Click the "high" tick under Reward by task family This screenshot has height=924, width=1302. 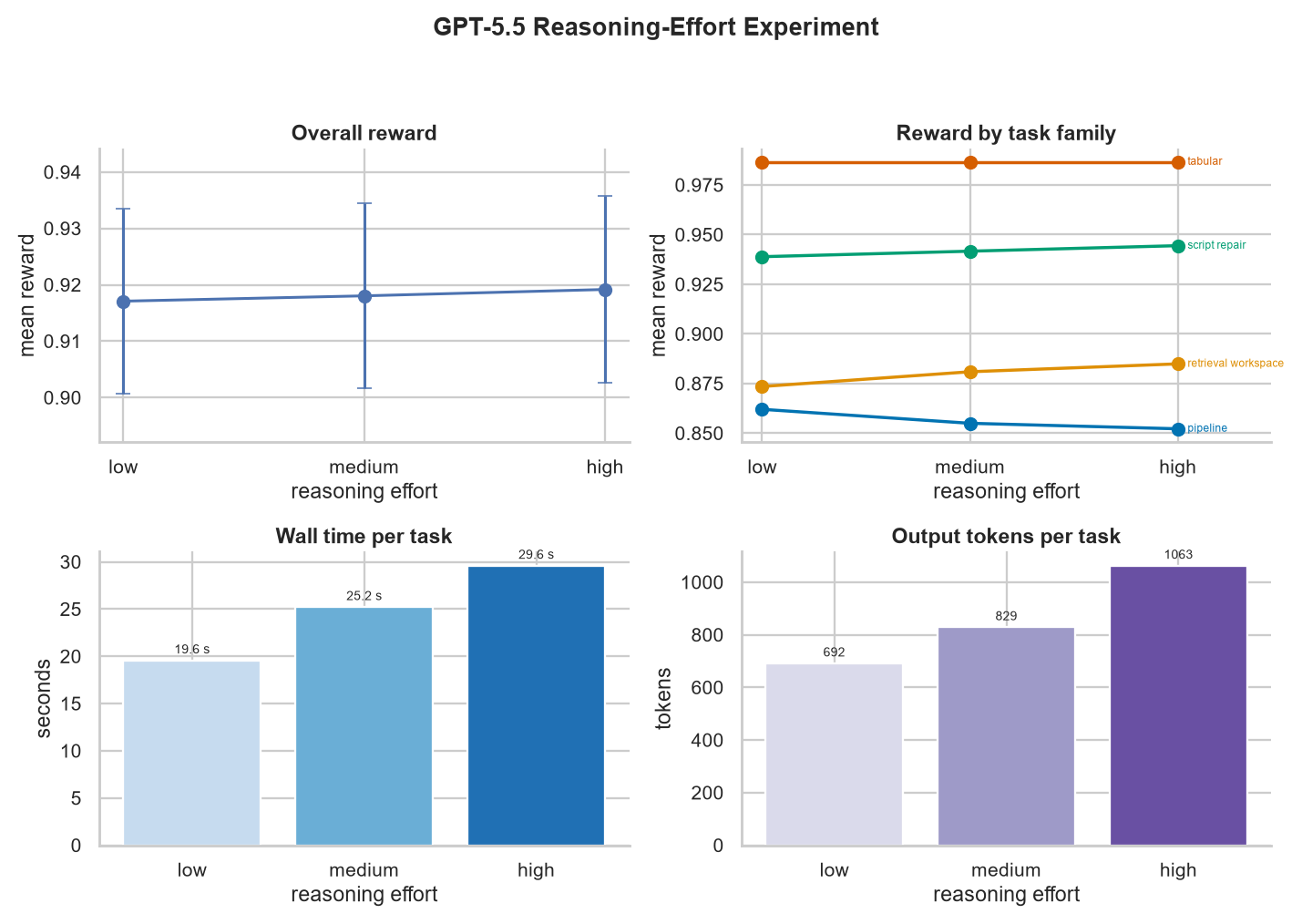pos(1178,467)
